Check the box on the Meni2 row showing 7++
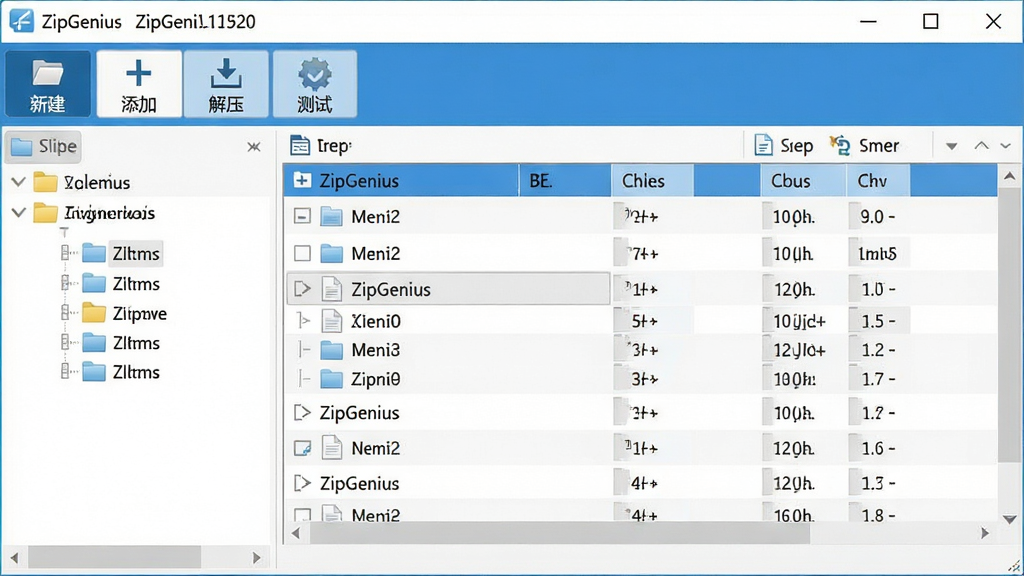Viewport: 1024px width, 576px height. tap(302, 253)
